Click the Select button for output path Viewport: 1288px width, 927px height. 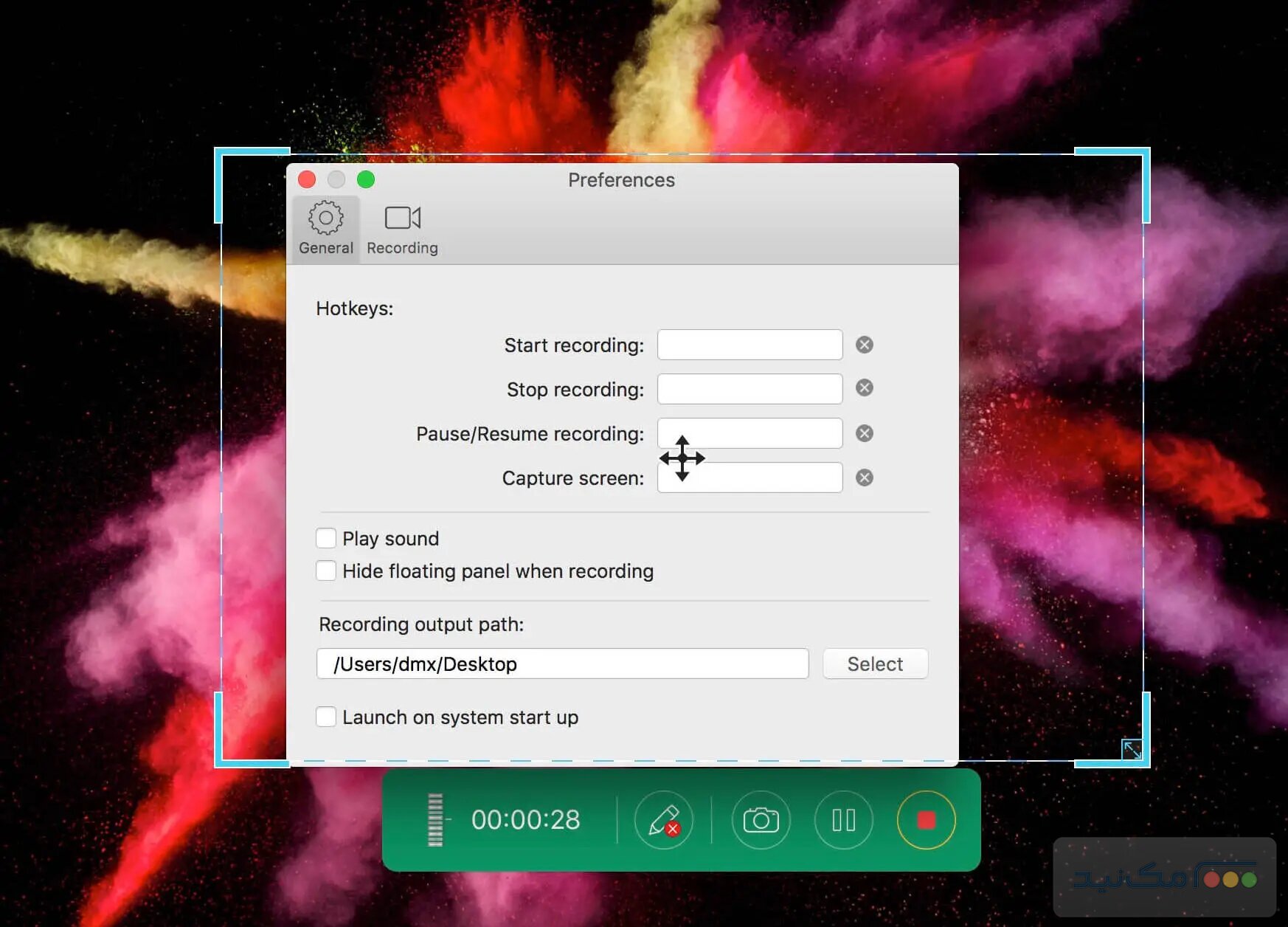click(x=874, y=663)
